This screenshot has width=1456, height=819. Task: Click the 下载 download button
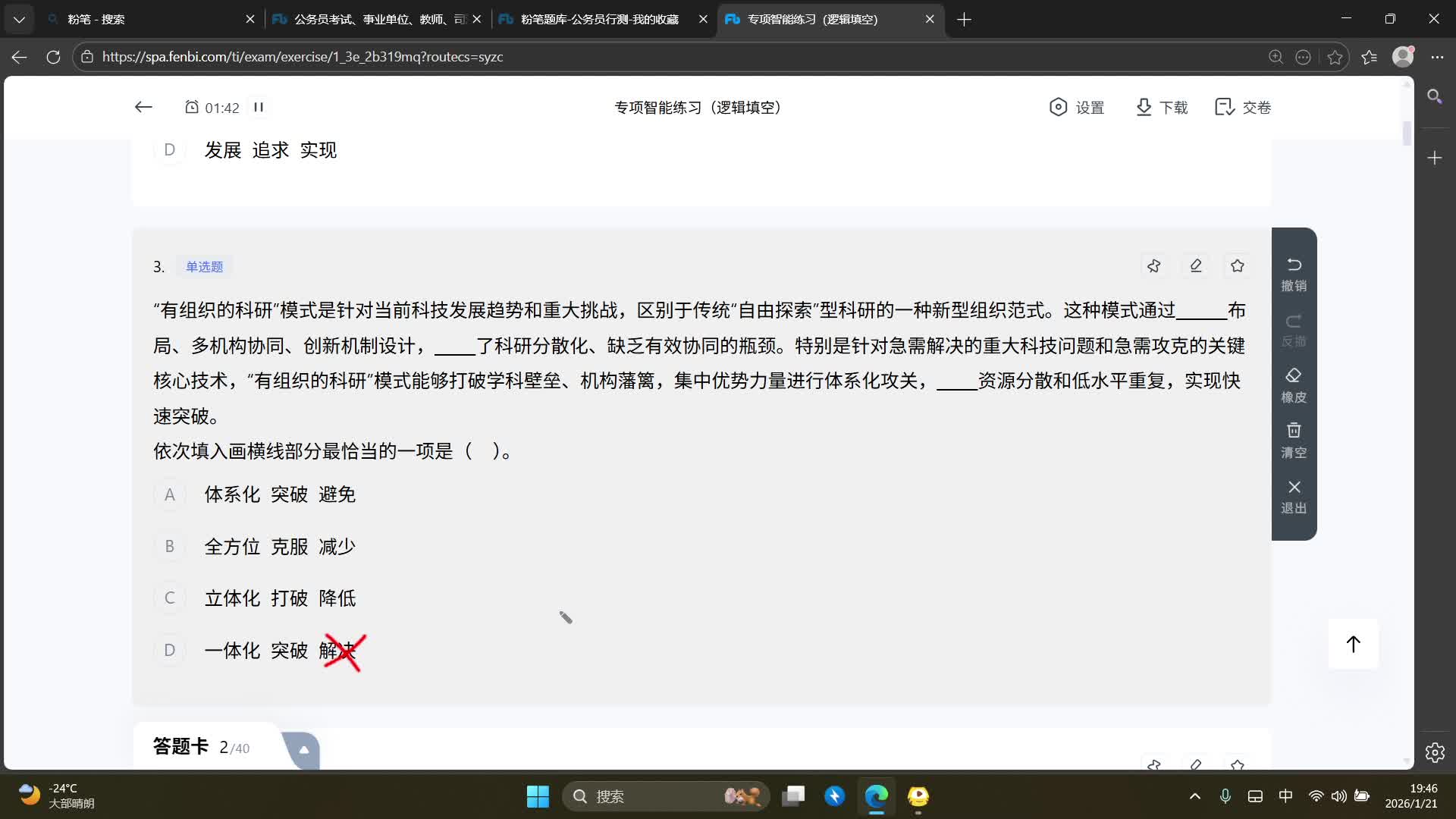click(1161, 108)
